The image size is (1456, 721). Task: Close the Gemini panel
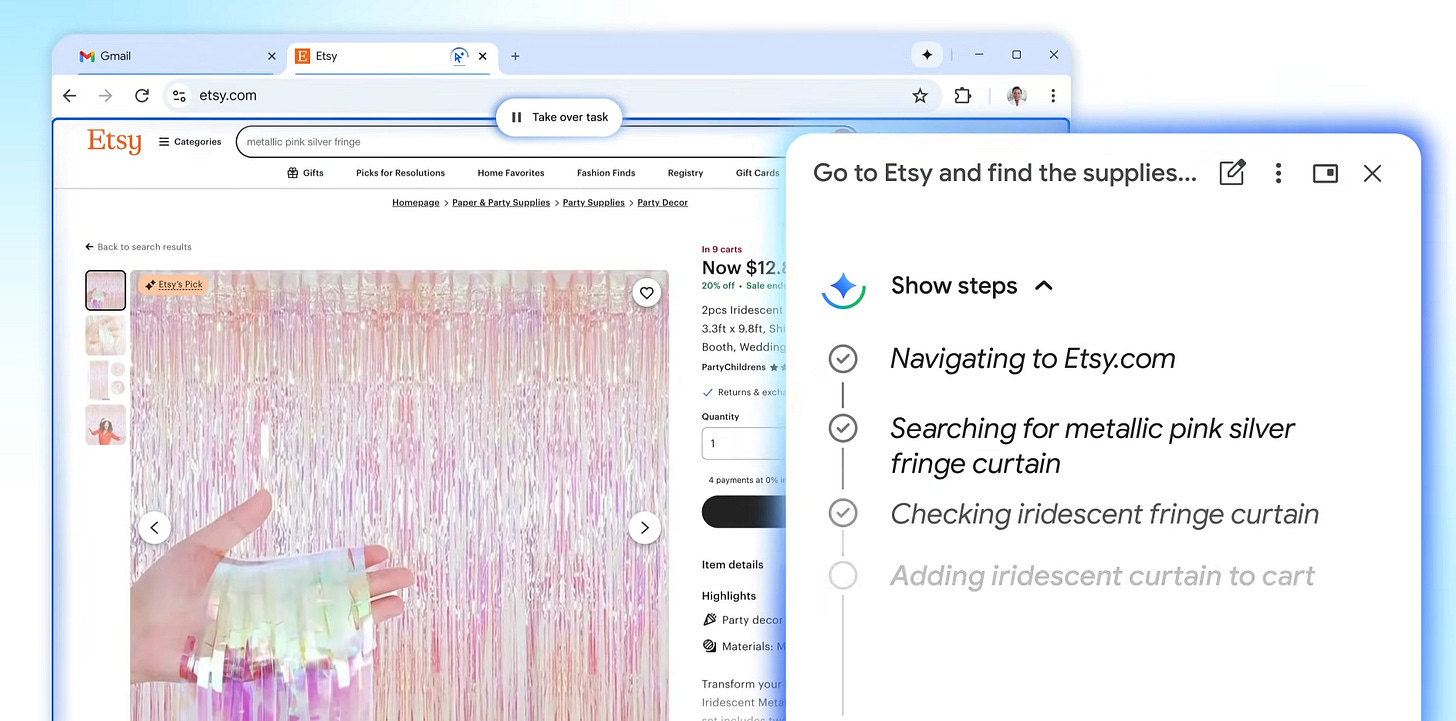coord(1372,173)
